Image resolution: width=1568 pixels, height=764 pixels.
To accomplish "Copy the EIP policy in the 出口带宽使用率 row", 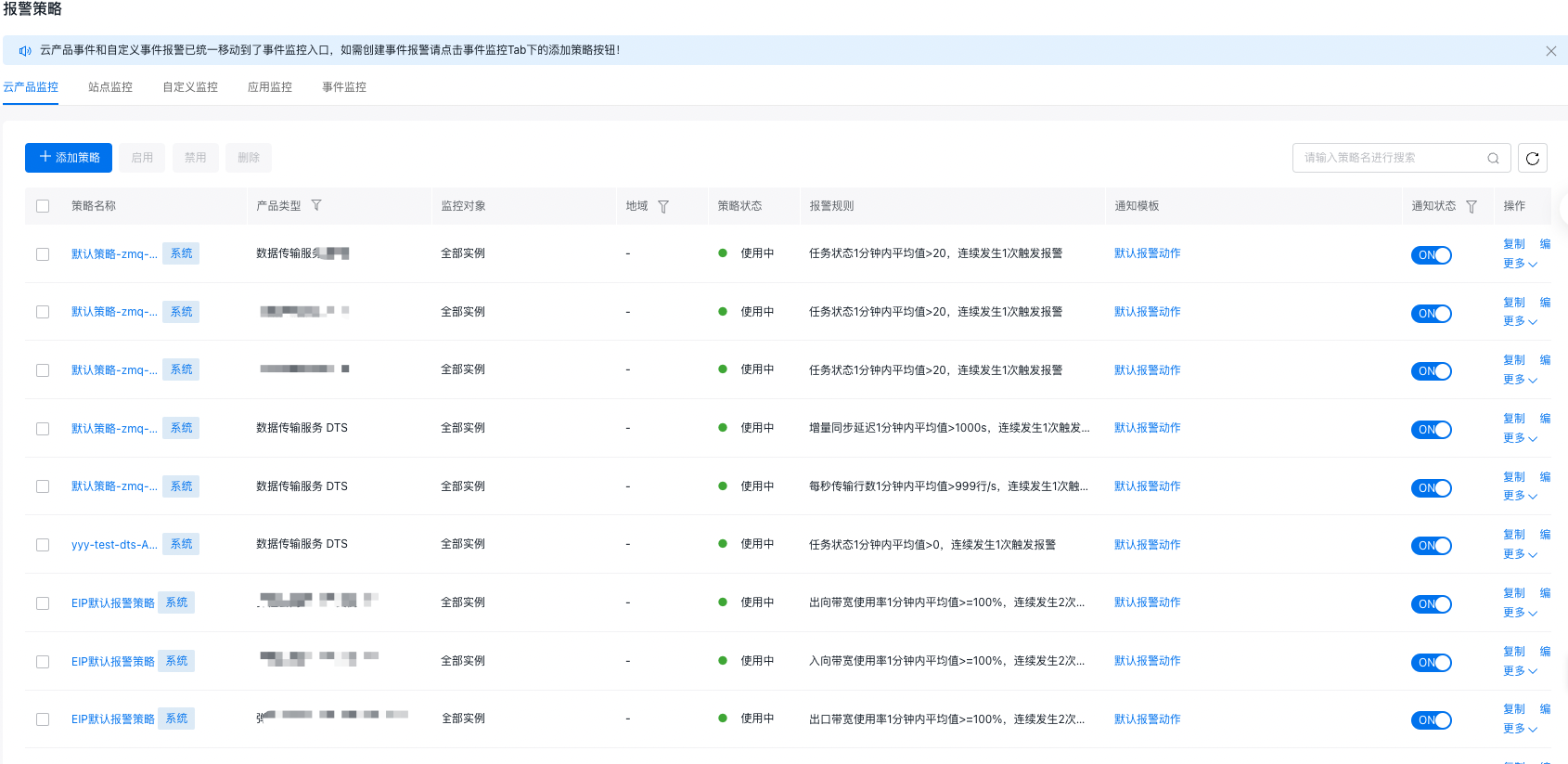I will 1514,709.
